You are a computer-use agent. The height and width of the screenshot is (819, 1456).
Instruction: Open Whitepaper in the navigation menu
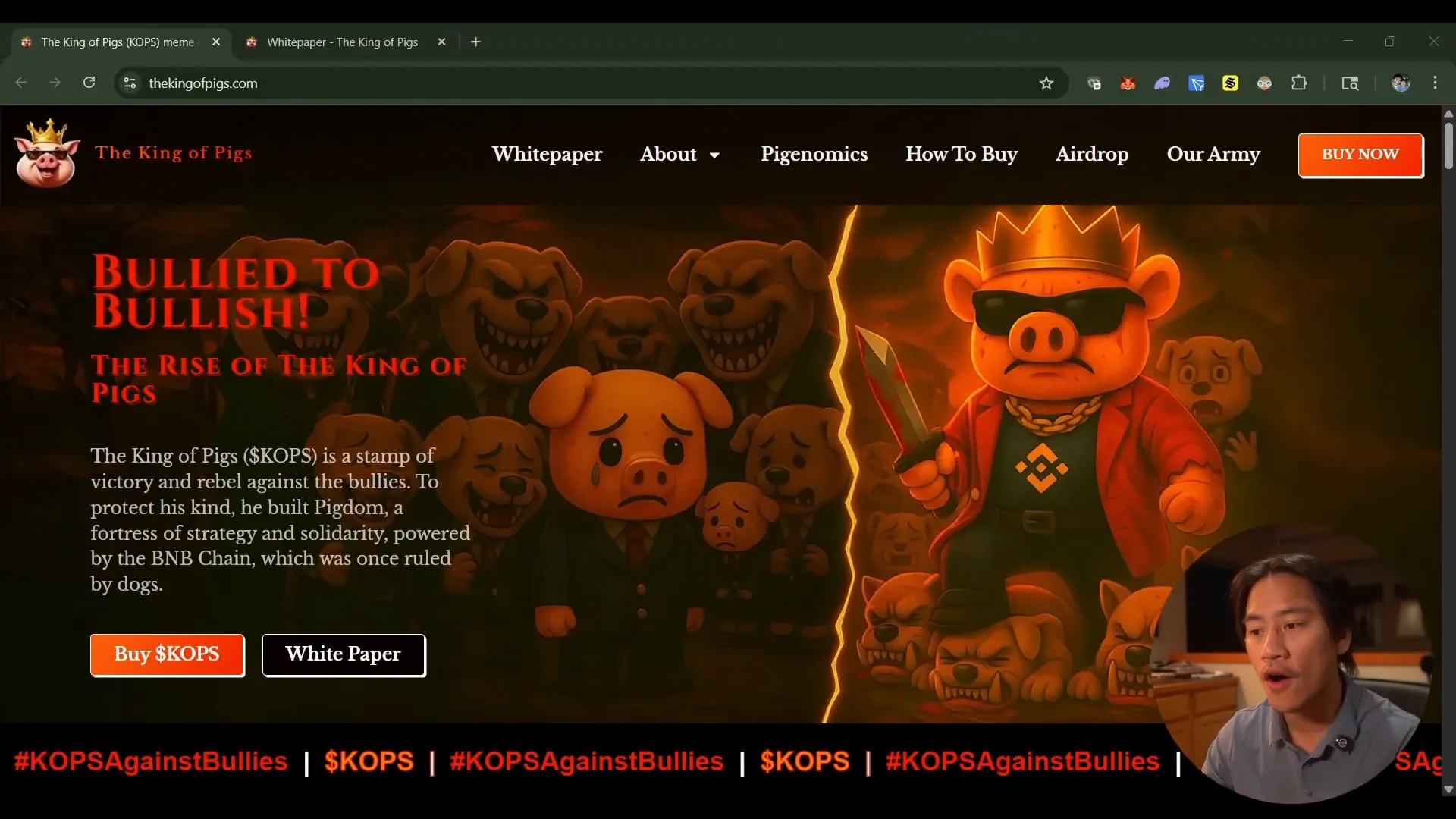(547, 154)
